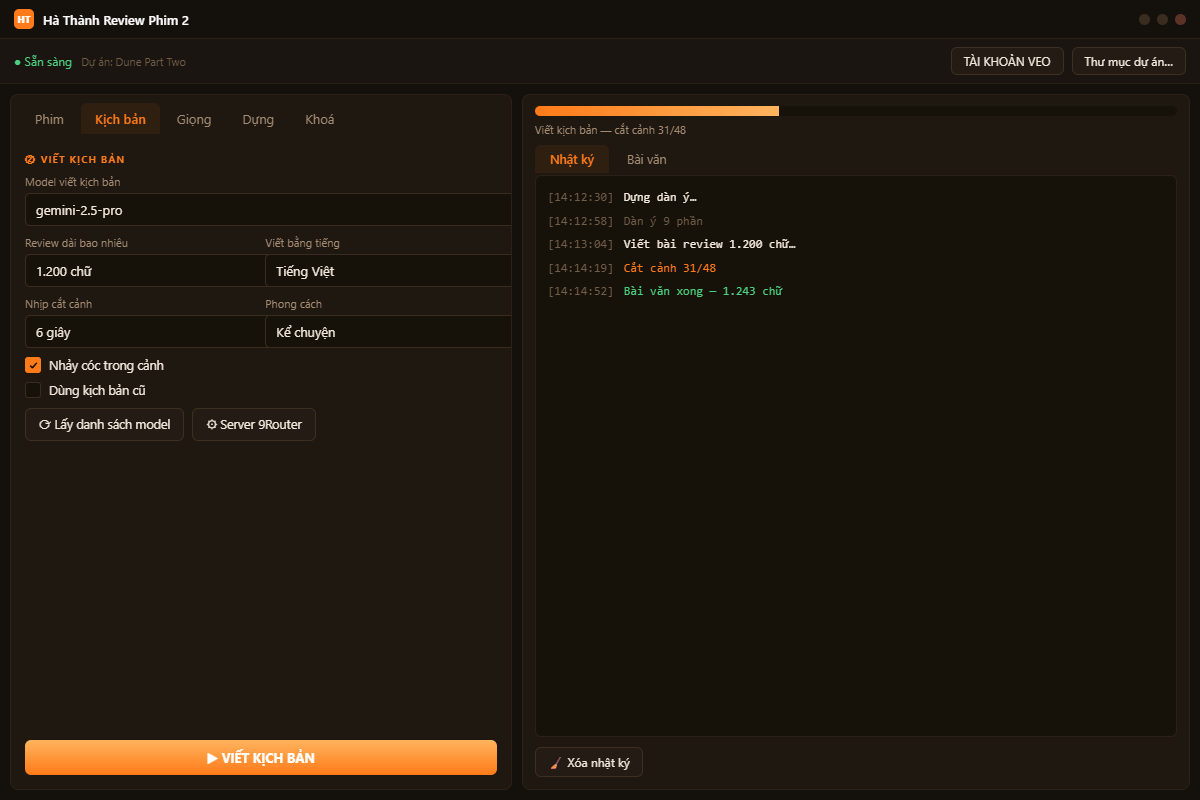Viewport: 1200px width, 800px height.
Task: Go to the Giọng tab
Action: pyautogui.click(x=194, y=119)
